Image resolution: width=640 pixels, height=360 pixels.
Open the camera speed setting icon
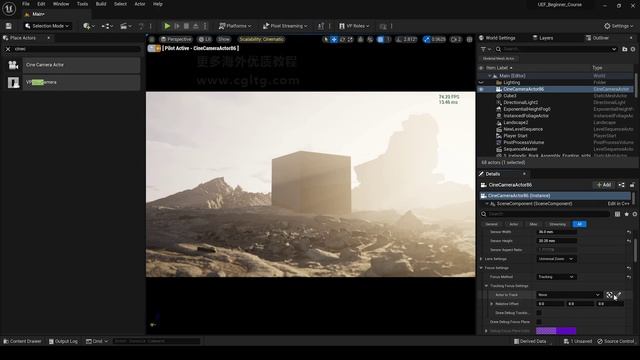coord(456,40)
